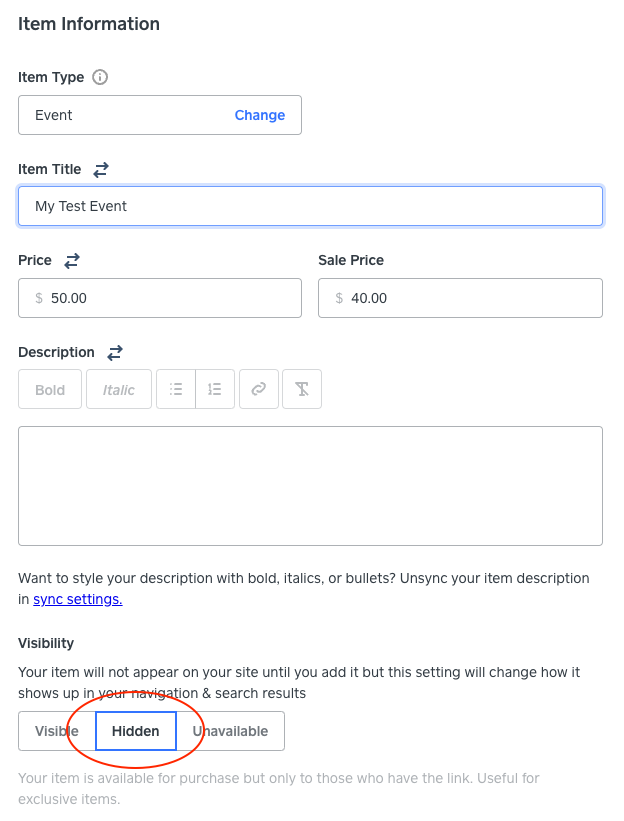This screenshot has height=821, width=624.
Task: Click the Event item type box
Action: pos(160,115)
